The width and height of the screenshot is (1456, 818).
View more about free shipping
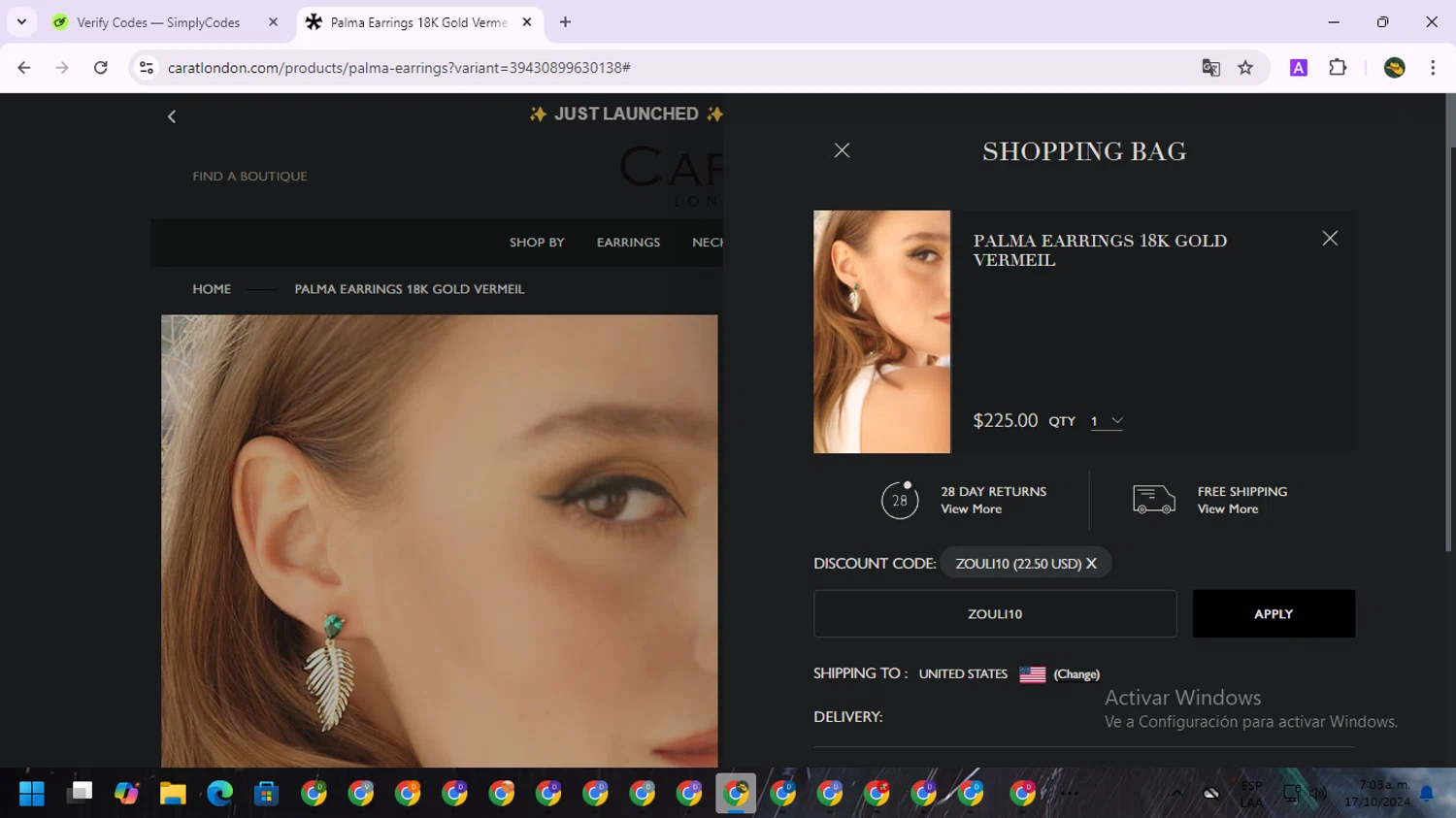coord(1227,509)
